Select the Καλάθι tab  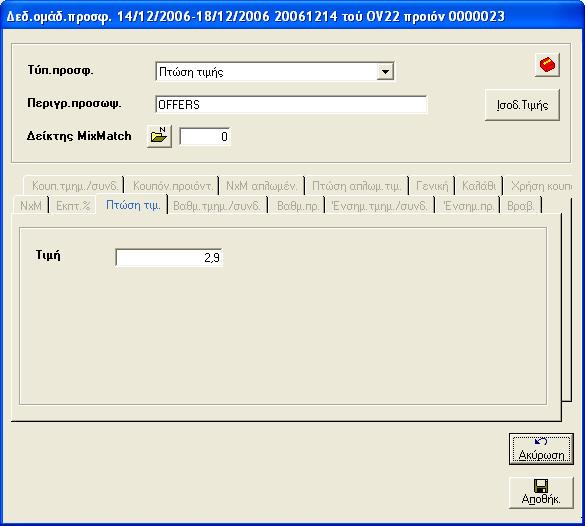479,185
